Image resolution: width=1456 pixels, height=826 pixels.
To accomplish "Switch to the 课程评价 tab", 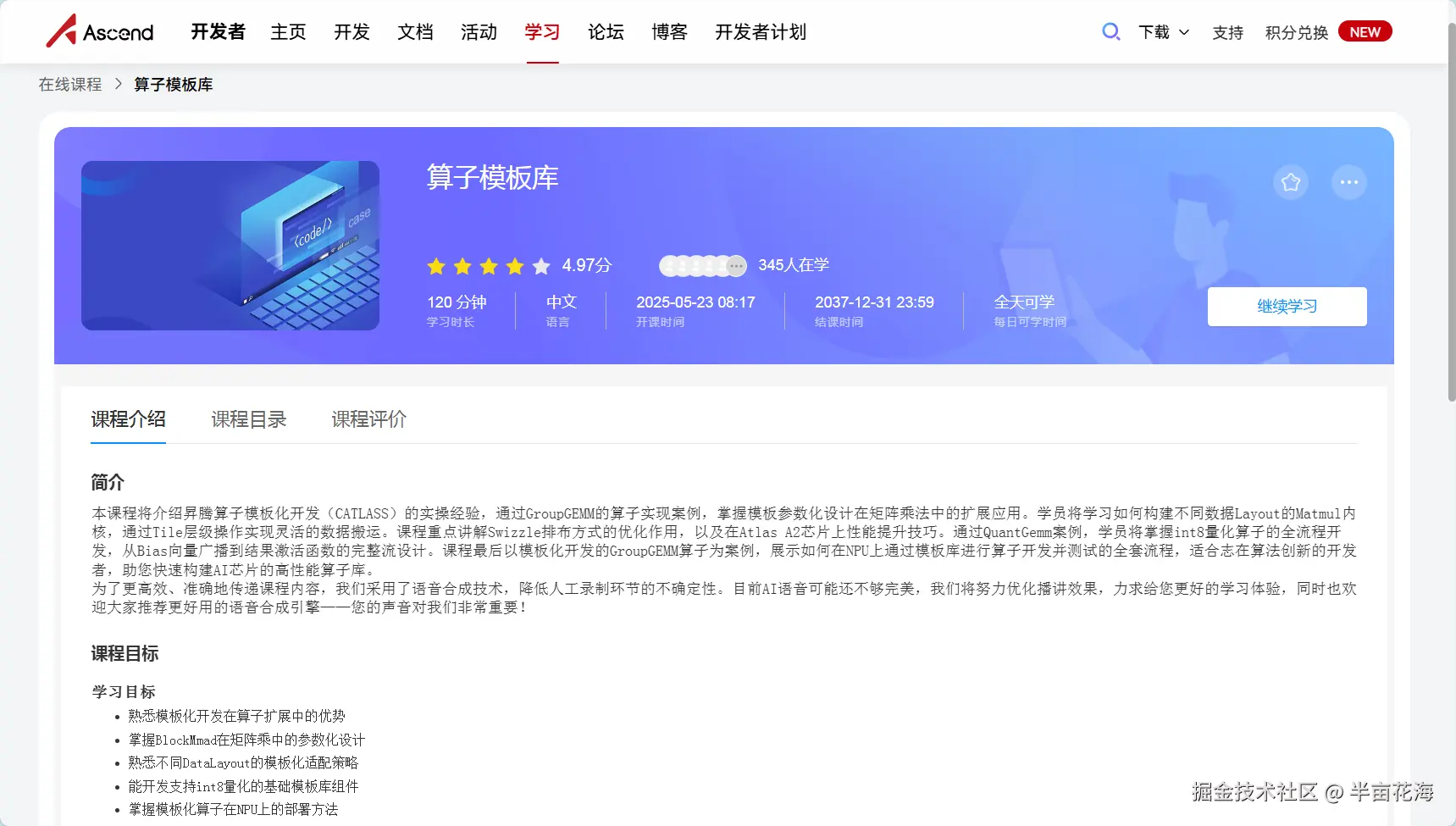I will click(x=369, y=419).
